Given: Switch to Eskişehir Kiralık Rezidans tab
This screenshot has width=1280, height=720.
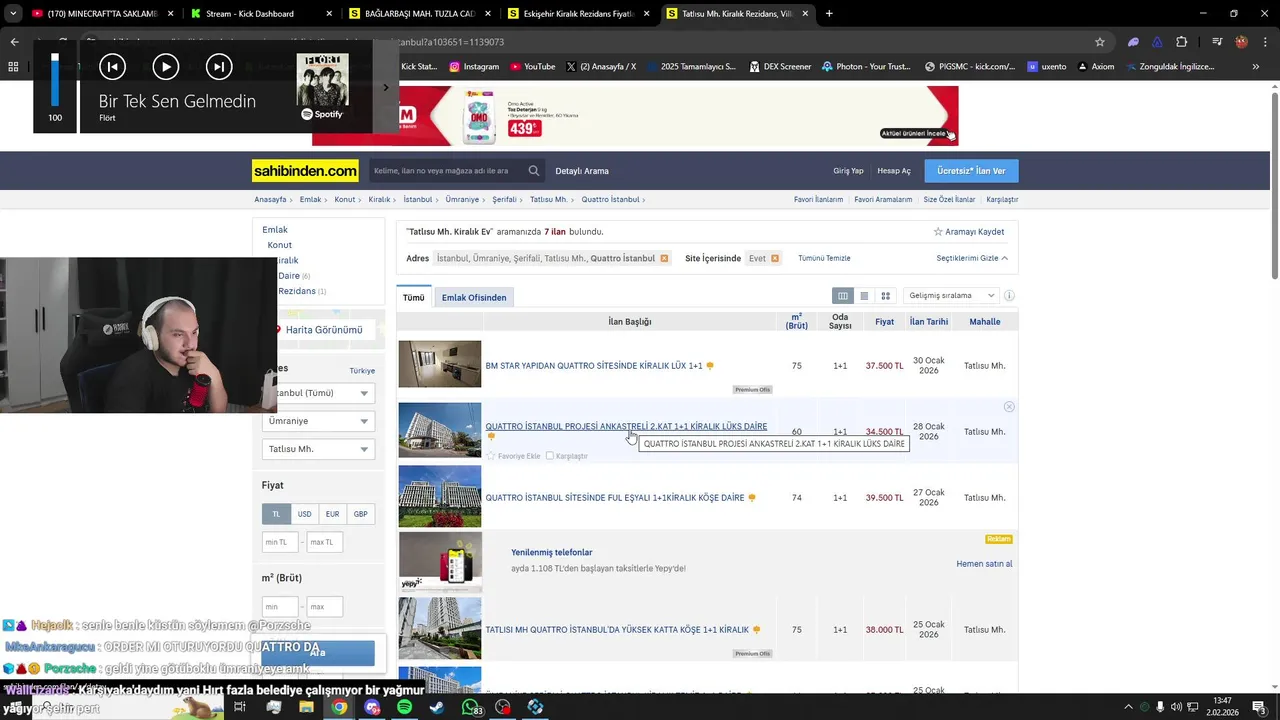Looking at the screenshot, I should tap(578, 14).
